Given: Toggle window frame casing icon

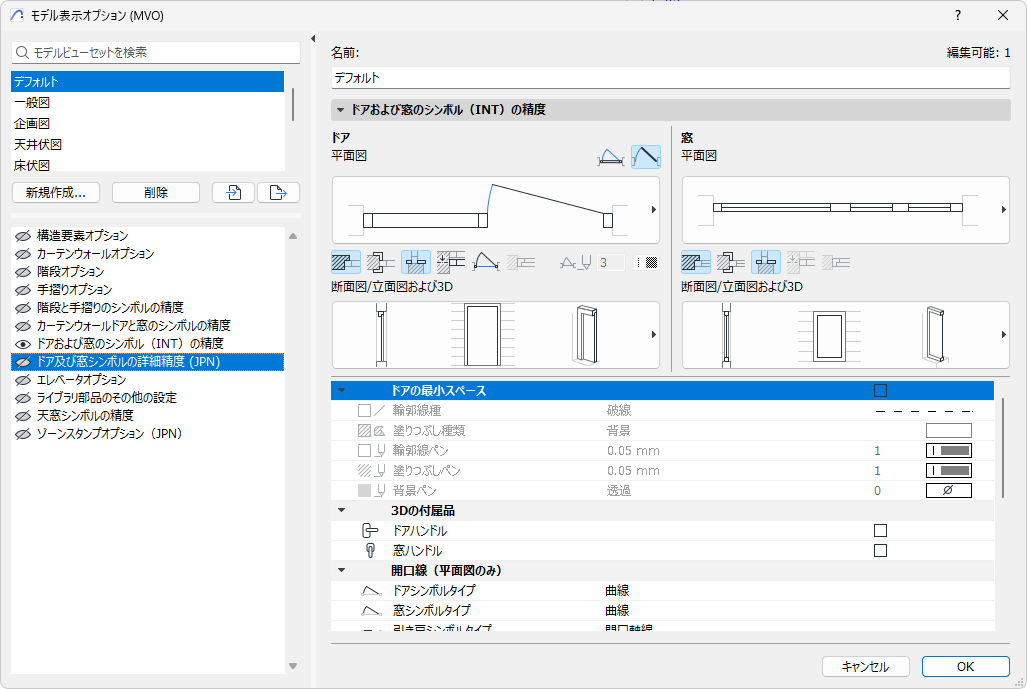Looking at the screenshot, I should 730,263.
